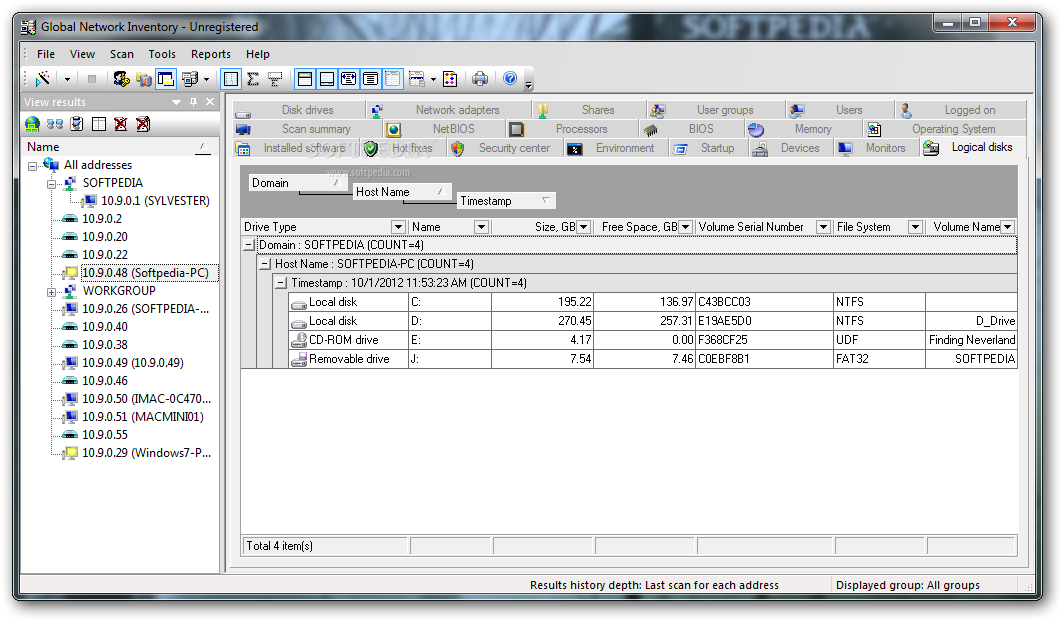
Task: Toggle the View results panel toolbar button
Action: [165, 79]
